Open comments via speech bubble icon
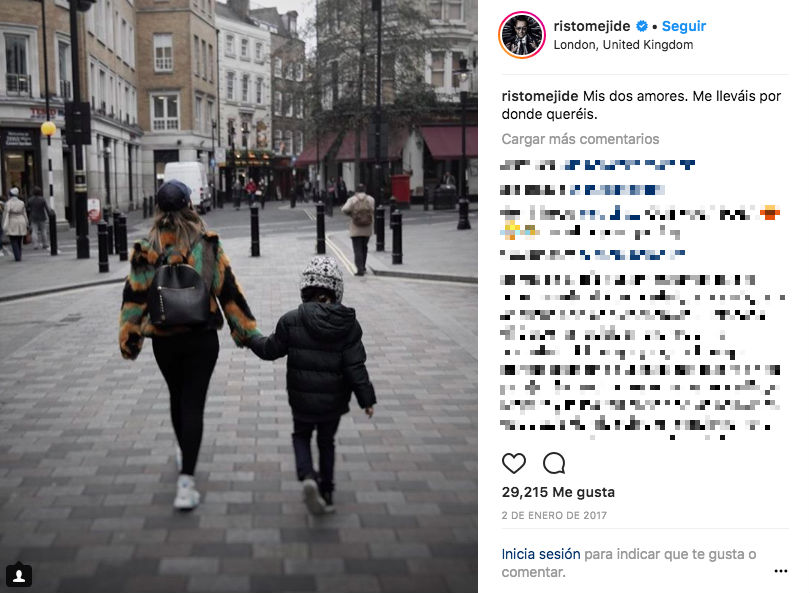810x593 pixels. [554, 463]
